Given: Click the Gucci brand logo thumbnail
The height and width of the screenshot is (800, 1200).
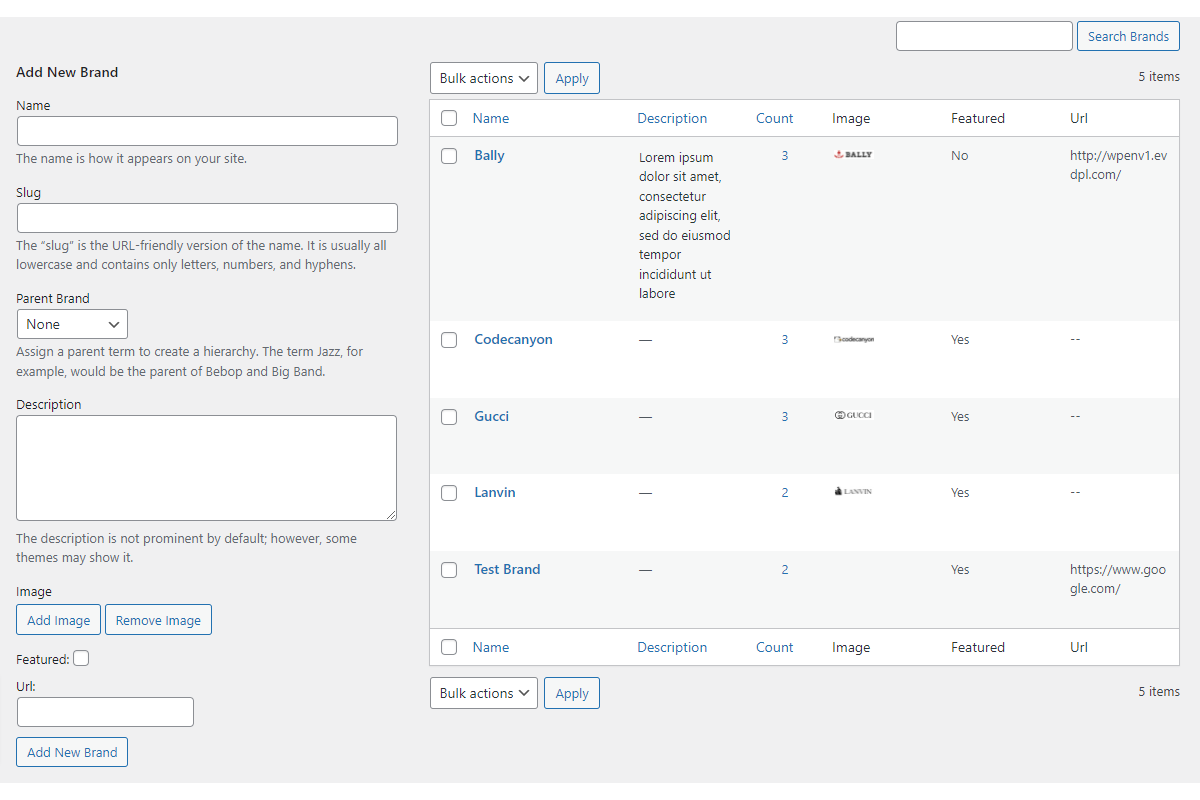Looking at the screenshot, I should point(853,415).
